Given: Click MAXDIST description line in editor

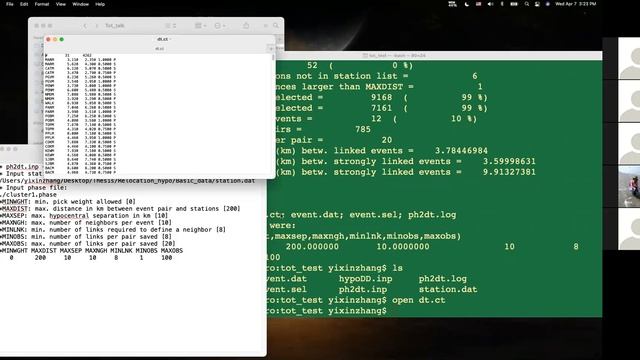Looking at the screenshot, I should [120, 209].
